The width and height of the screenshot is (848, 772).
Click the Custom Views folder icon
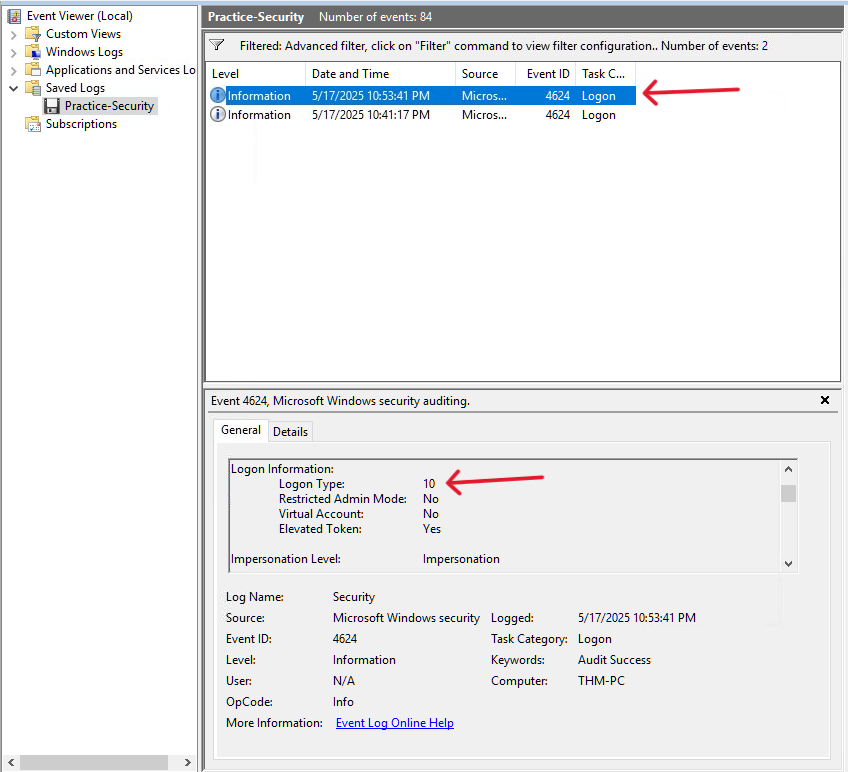33,34
